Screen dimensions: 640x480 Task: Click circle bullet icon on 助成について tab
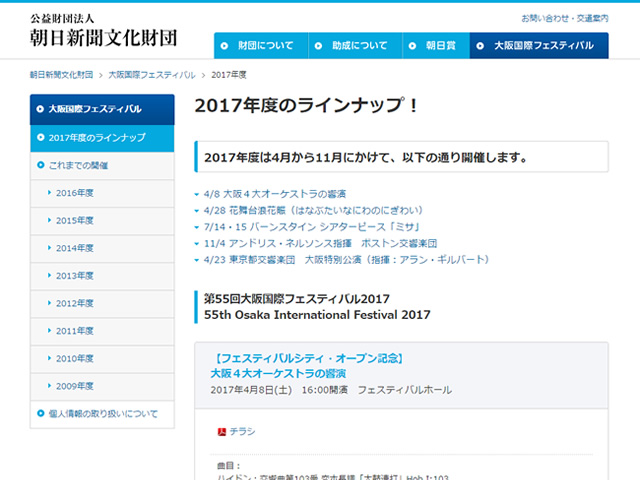tap(318, 46)
